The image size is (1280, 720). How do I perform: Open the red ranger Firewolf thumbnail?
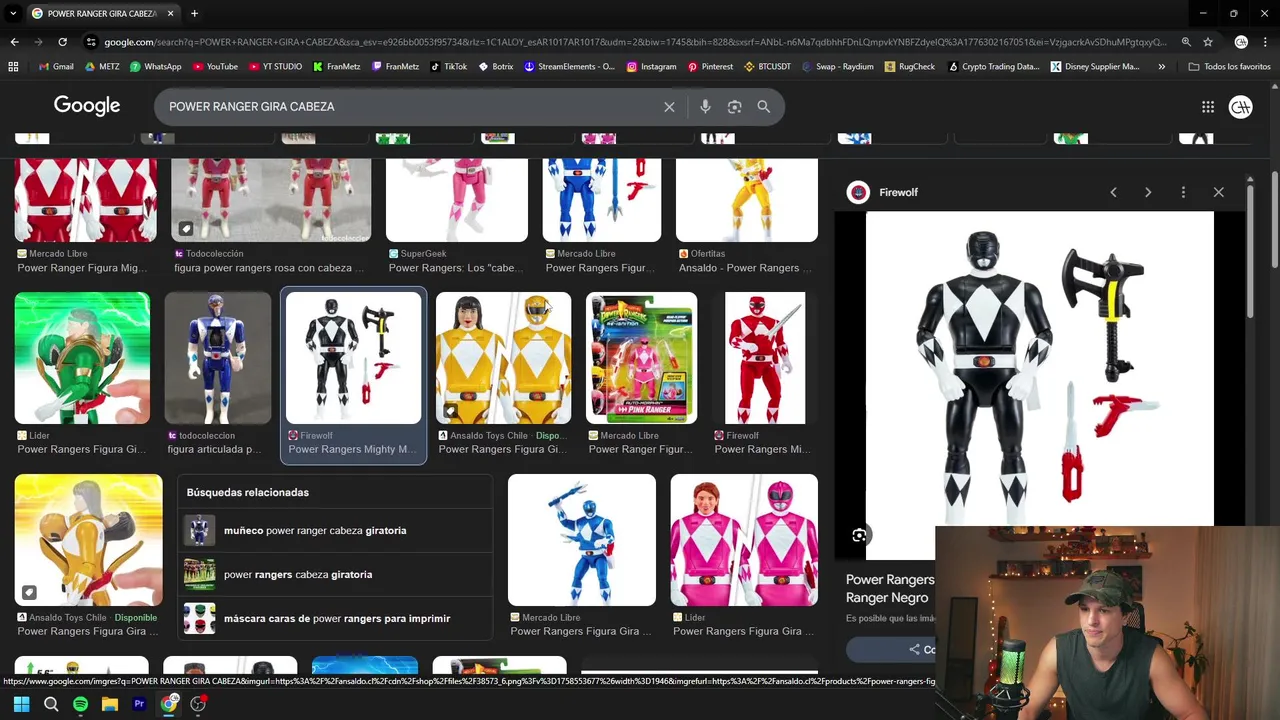tap(765, 358)
